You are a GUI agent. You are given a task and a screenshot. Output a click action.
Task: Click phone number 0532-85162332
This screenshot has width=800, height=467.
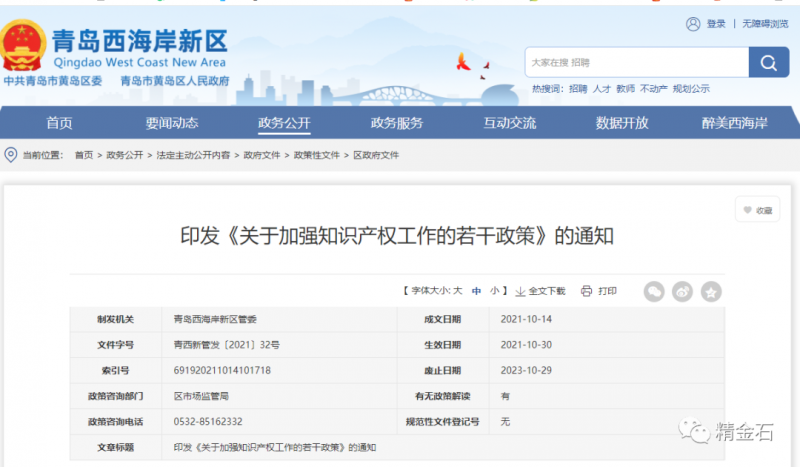208,422
